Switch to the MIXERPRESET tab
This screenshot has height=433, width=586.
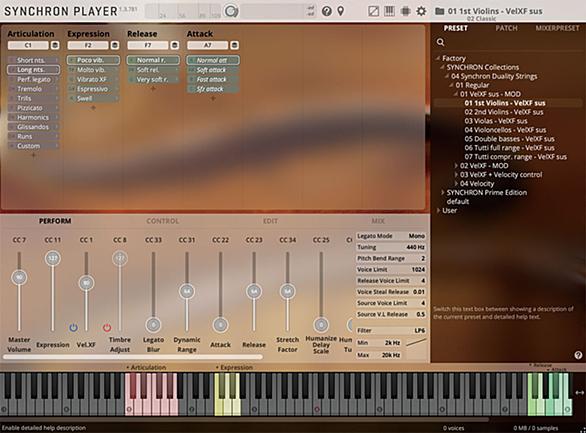(557, 28)
